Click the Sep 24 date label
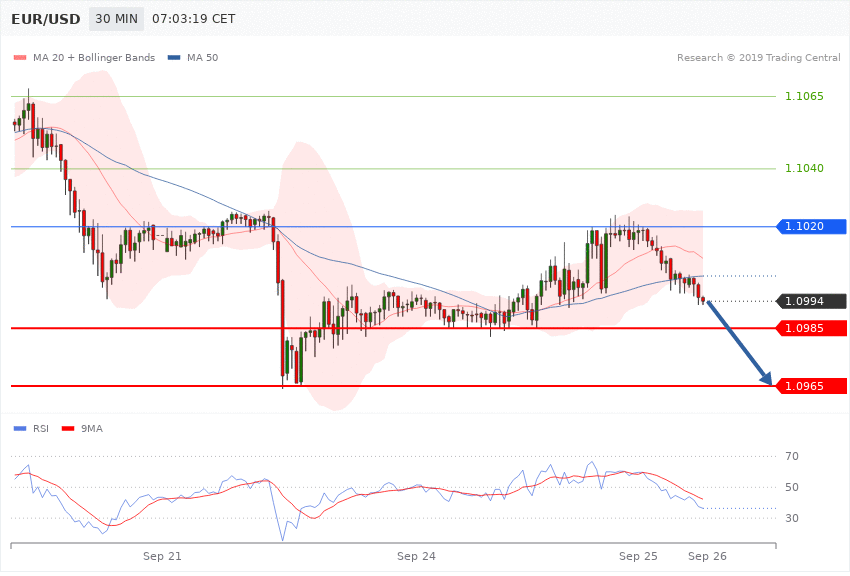 [416, 556]
